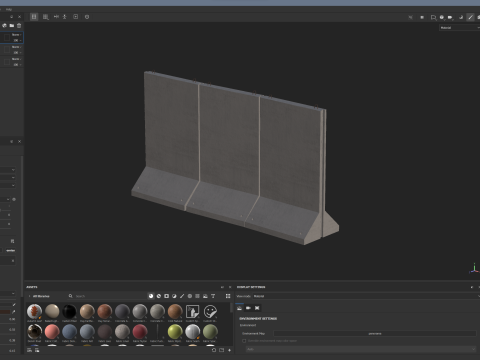Switch to the viewport settings tab icon
Screen dimensions: 480x360
pyautogui.click(x=257, y=308)
